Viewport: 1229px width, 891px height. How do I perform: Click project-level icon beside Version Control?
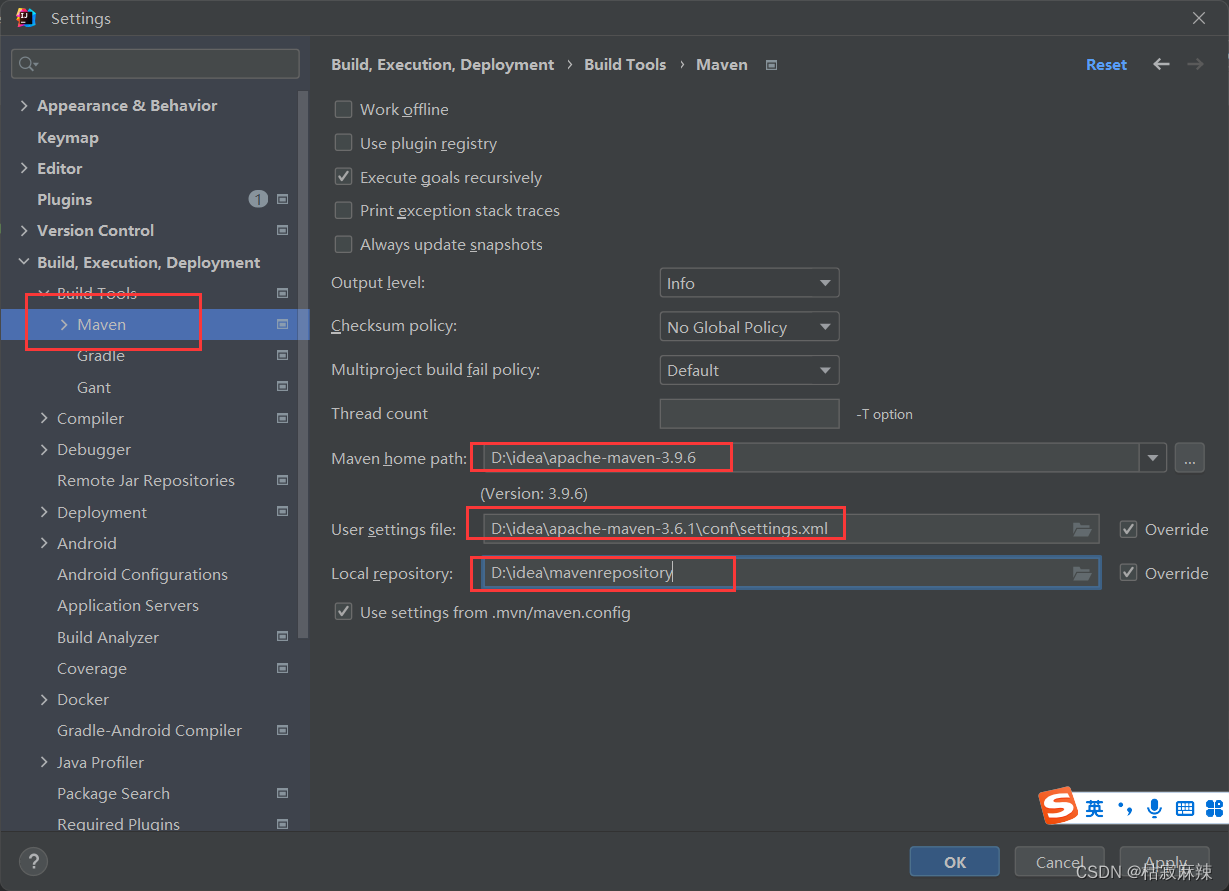282,230
